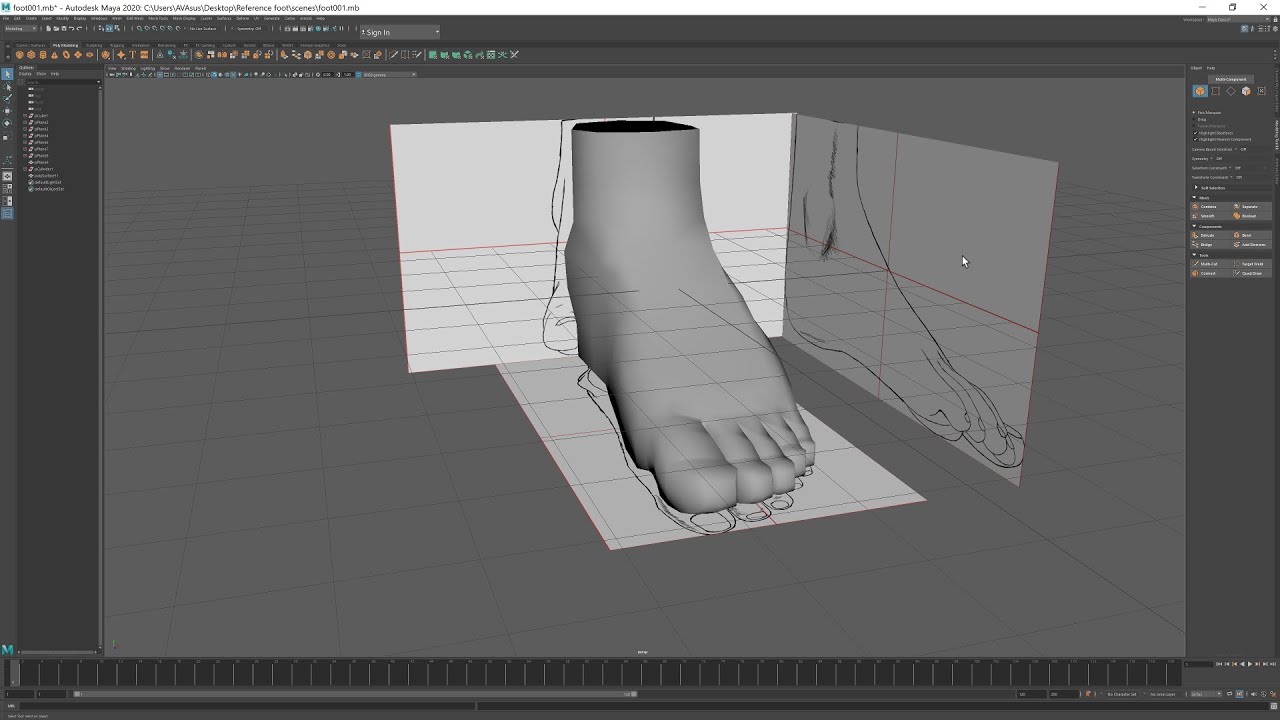Click the text T tool on shelf

[132, 55]
